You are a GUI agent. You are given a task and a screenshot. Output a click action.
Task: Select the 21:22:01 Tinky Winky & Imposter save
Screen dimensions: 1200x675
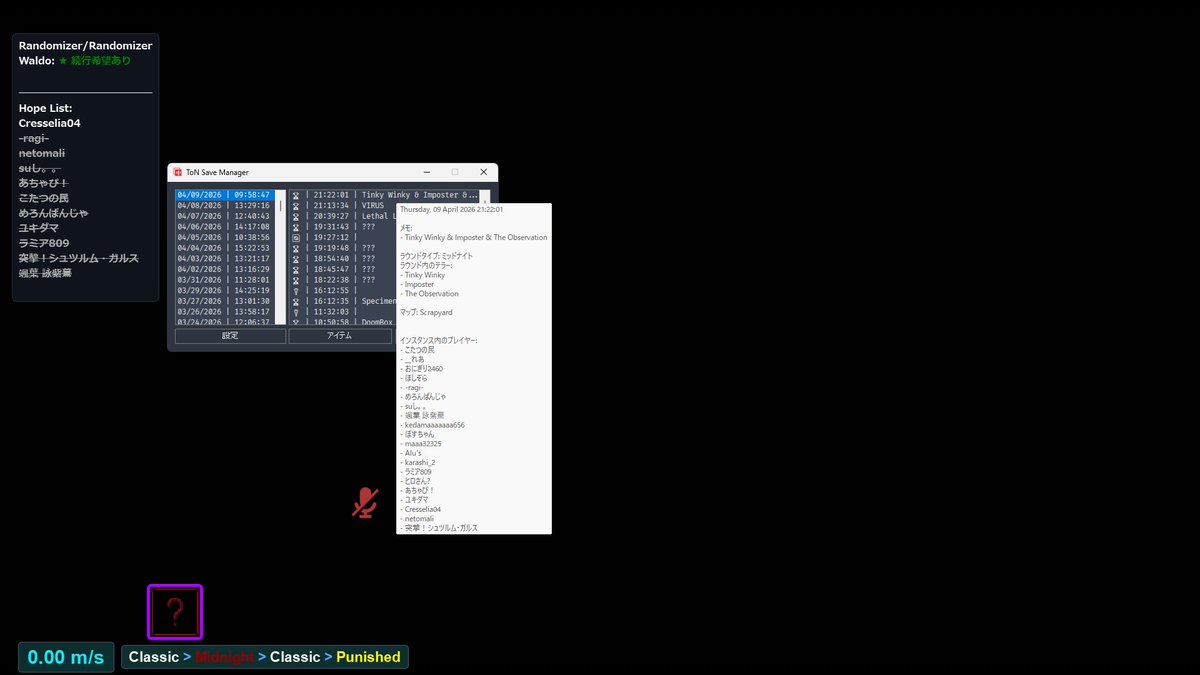tap(384, 195)
